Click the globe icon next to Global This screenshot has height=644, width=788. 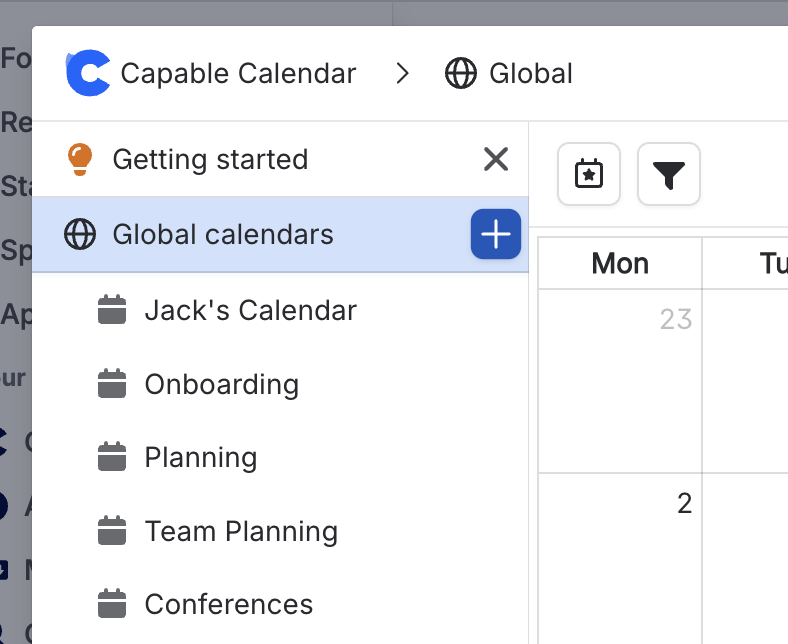tap(461, 74)
